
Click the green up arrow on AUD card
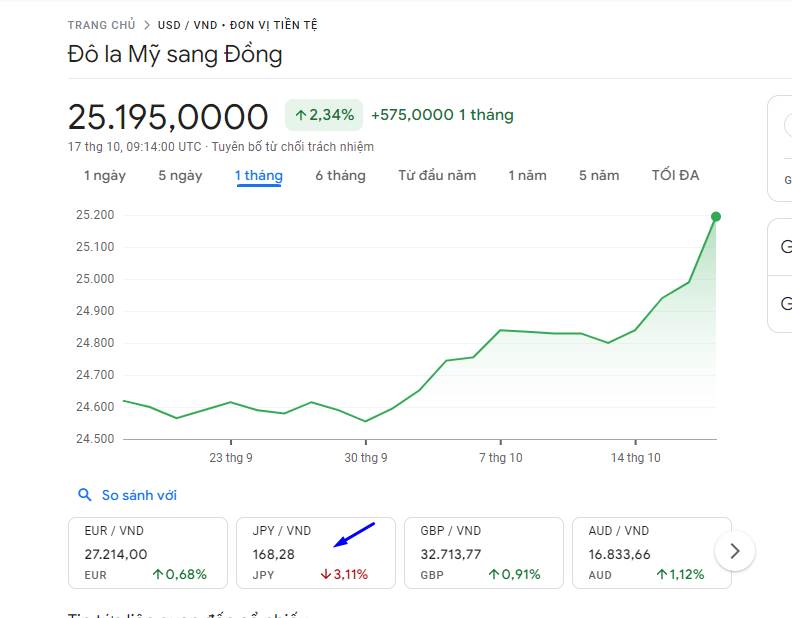coord(662,575)
